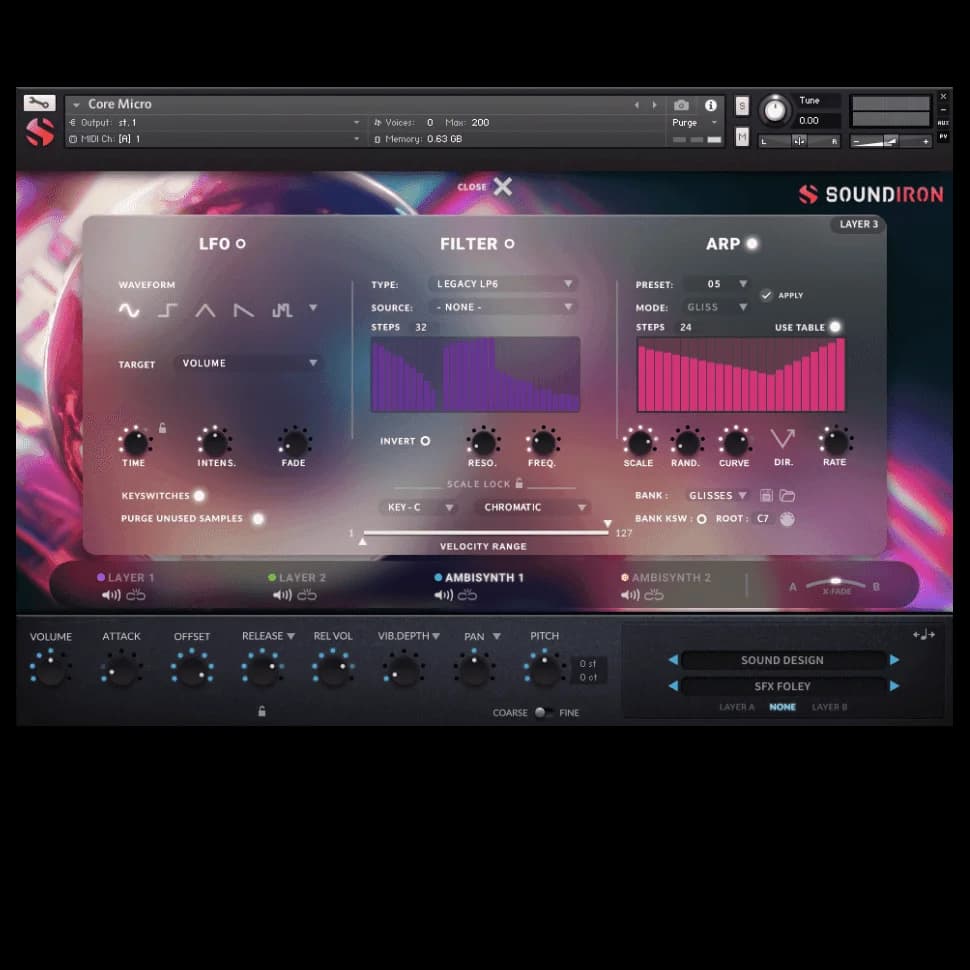
Task: Select the square wave LFO waveform
Action: click(x=167, y=310)
